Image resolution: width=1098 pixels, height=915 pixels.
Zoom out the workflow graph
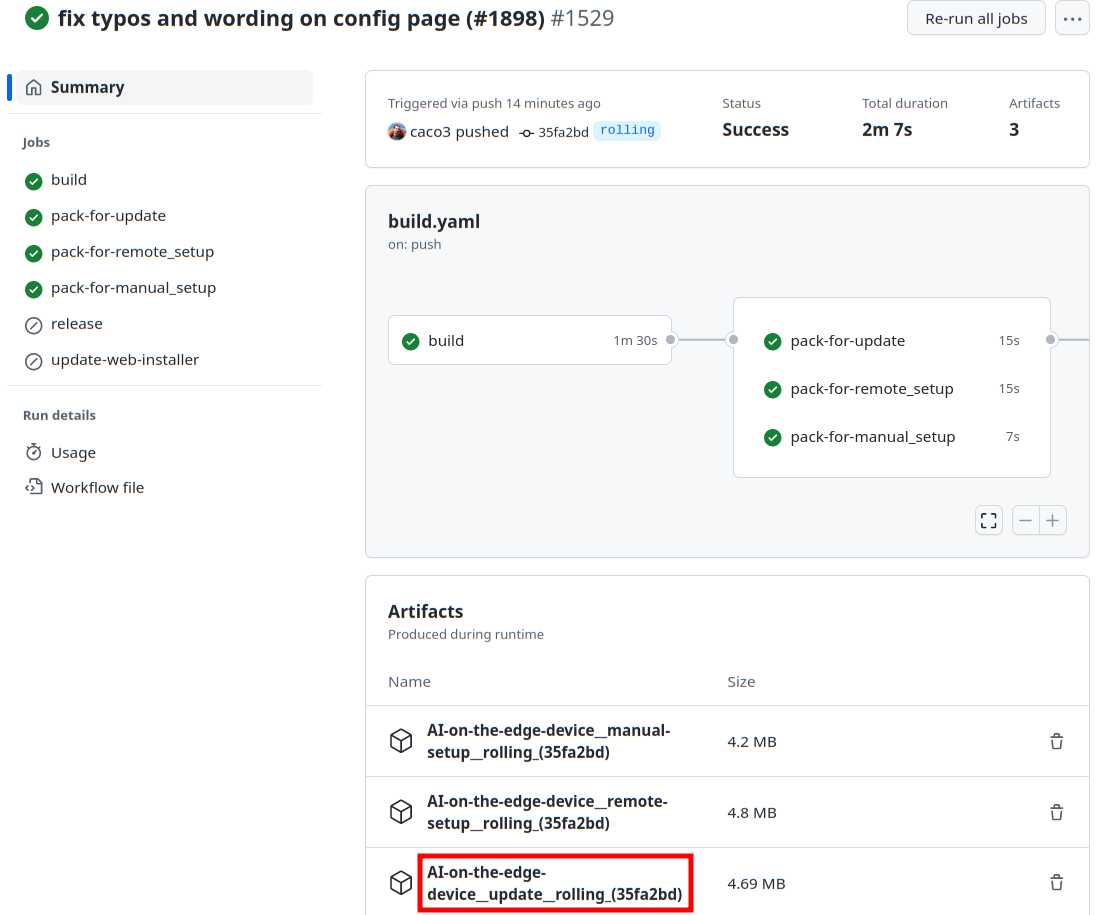(1026, 520)
